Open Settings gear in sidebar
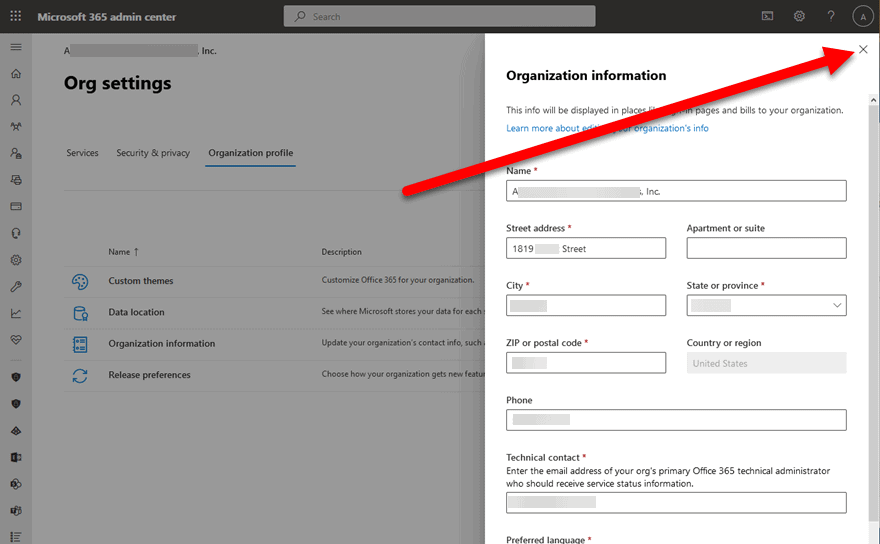The height and width of the screenshot is (544, 880). pyautogui.click(x=16, y=260)
